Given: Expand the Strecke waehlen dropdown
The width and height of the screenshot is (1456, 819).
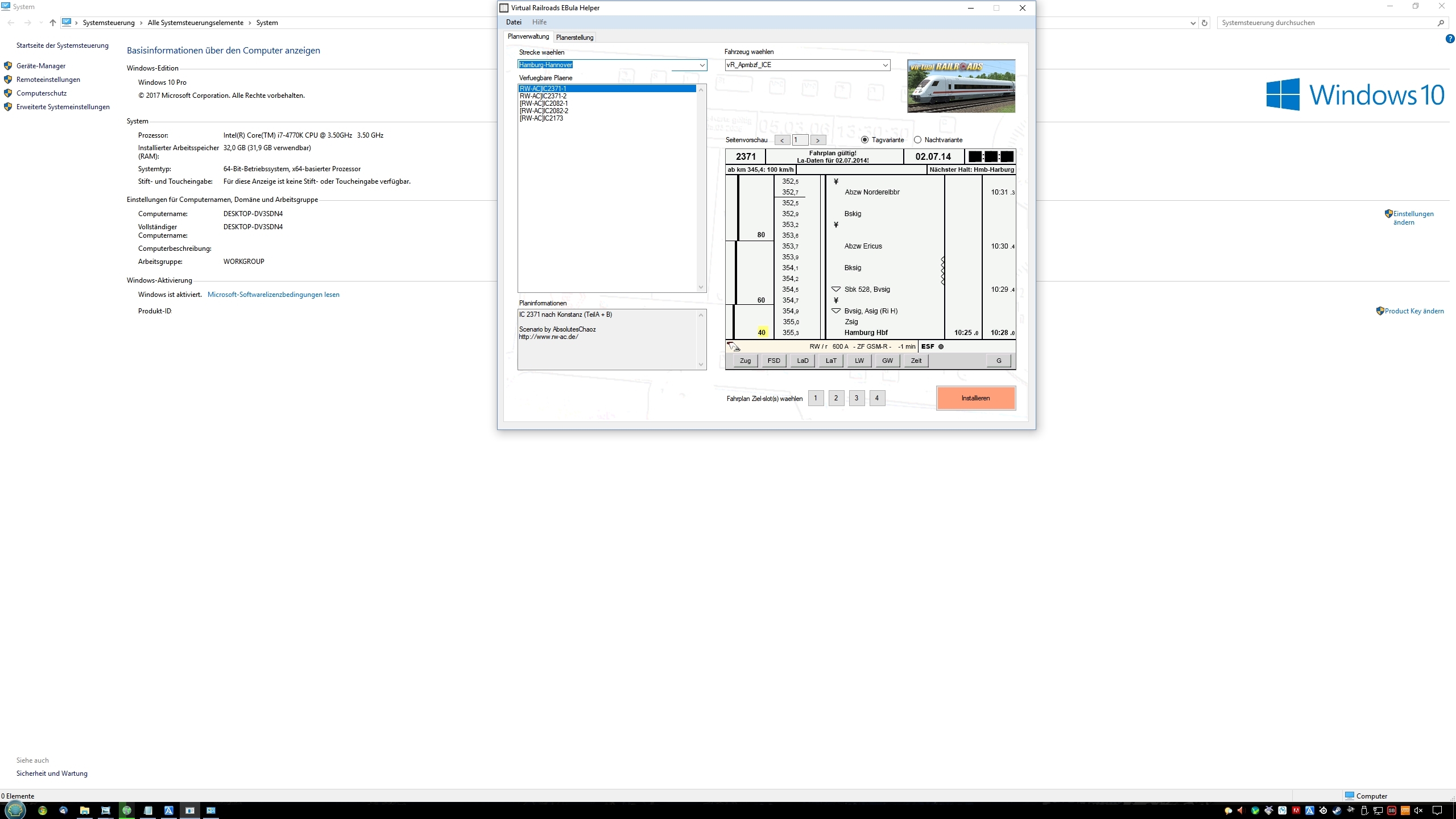Looking at the screenshot, I should tap(702, 65).
